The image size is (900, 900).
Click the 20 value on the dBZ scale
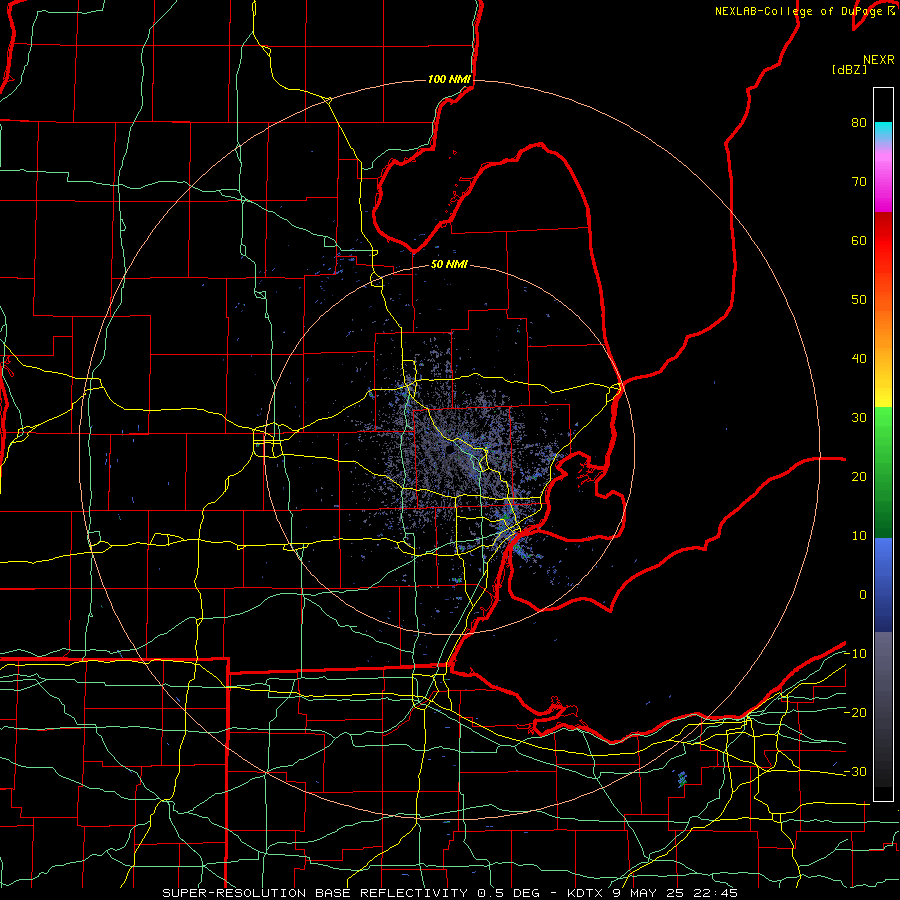859,477
